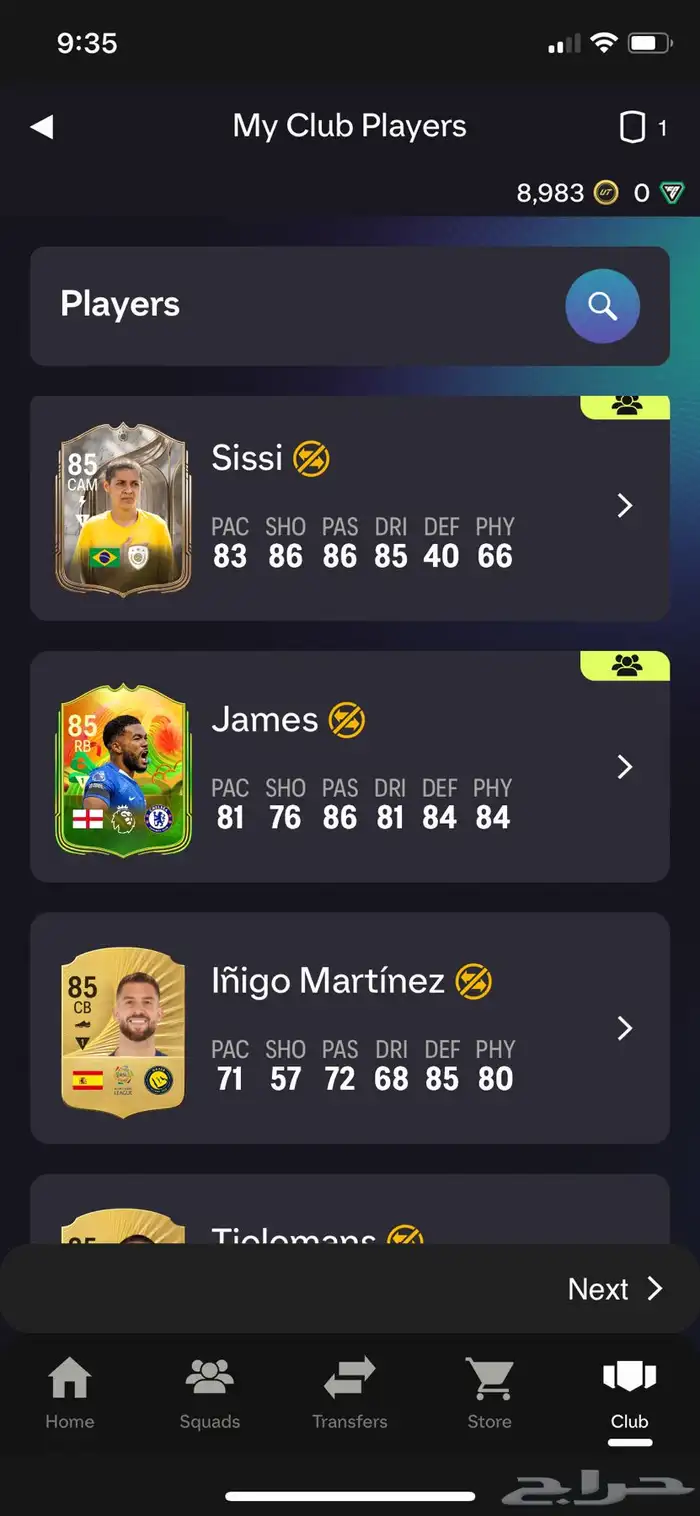700x1516 pixels.
Task: Tap the squad badge on James's row
Action: [626, 666]
